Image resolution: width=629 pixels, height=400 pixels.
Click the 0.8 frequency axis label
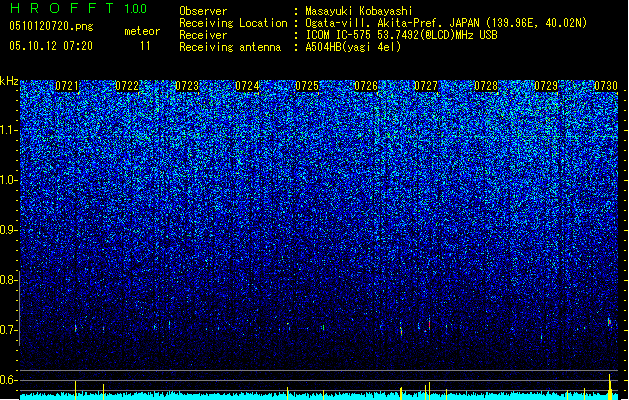(x=8, y=280)
